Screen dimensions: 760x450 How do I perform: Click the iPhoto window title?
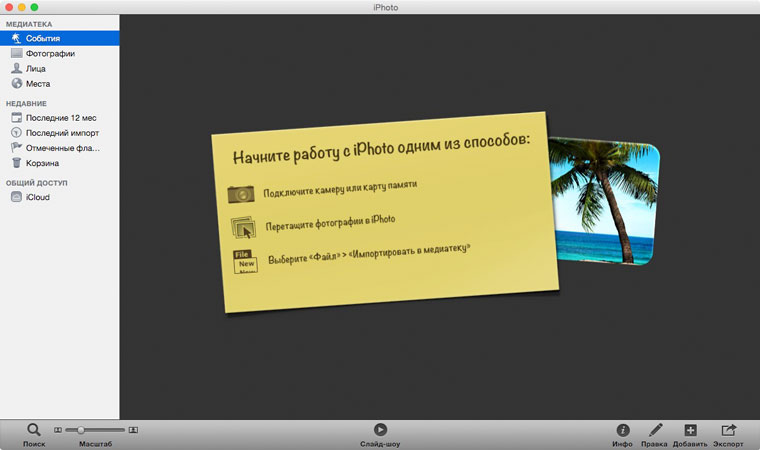pos(386,7)
